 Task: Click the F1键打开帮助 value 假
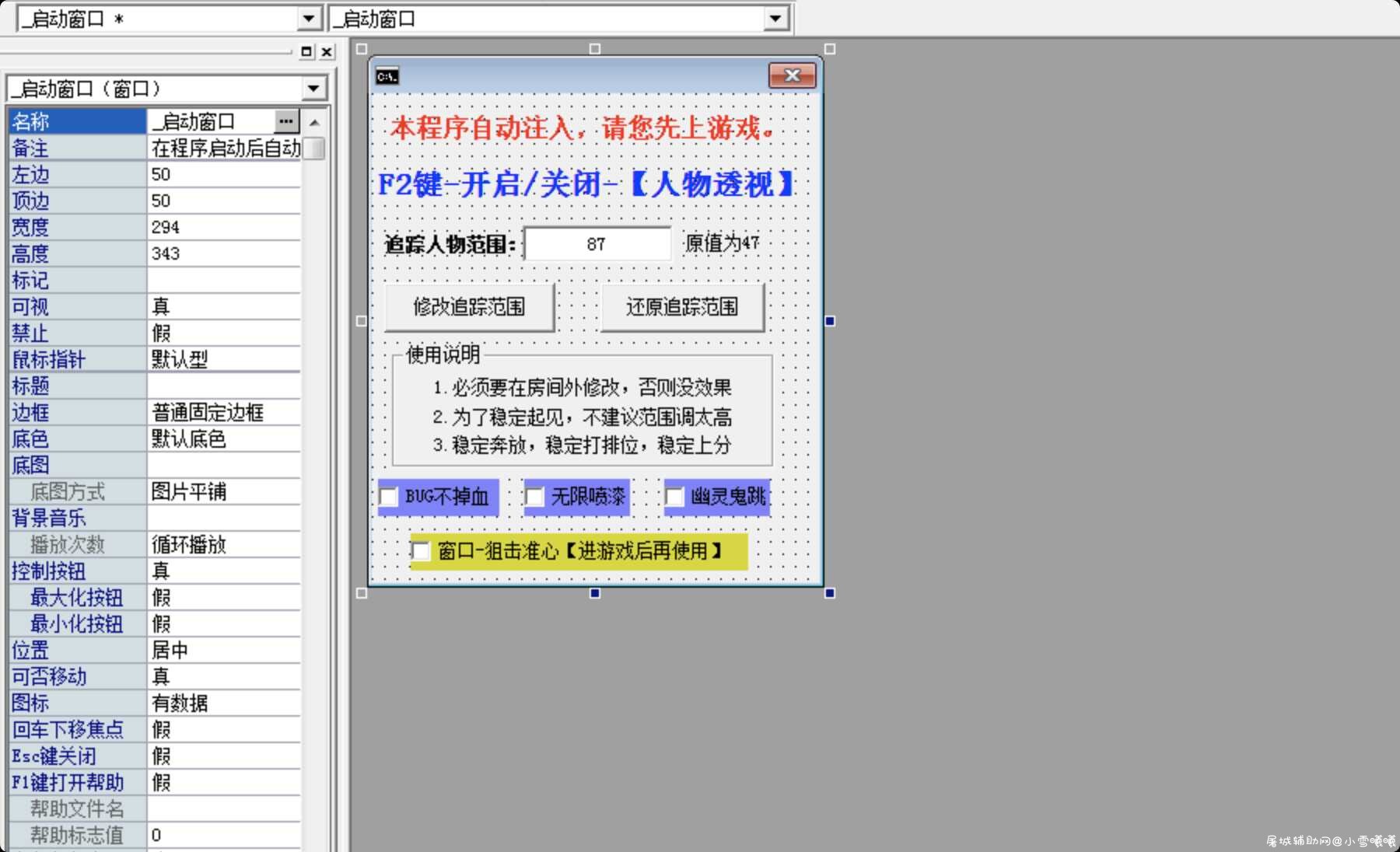coord(224,782)
